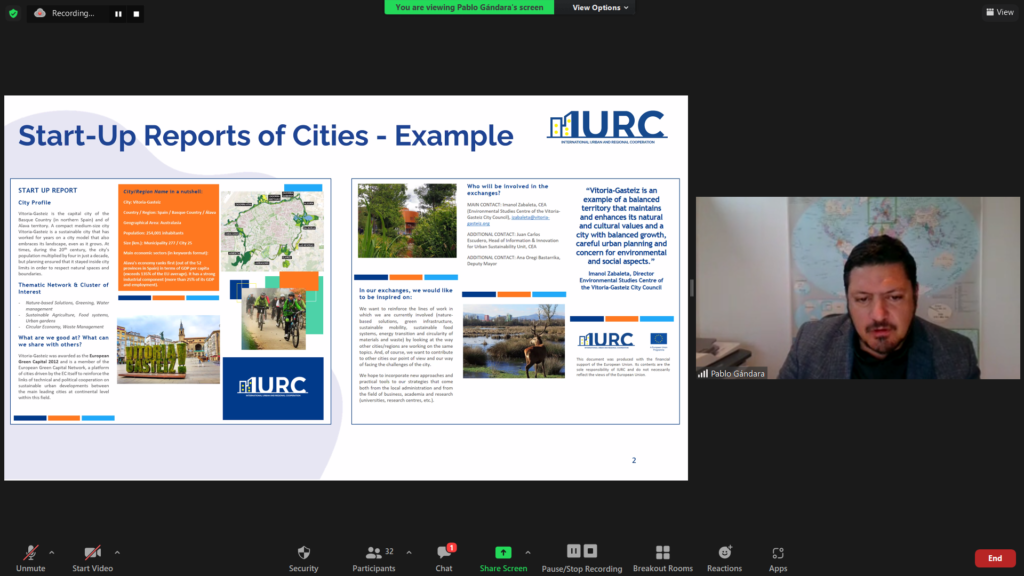Open the View layout menu
1024x576 pixels.
coord(999,12)
